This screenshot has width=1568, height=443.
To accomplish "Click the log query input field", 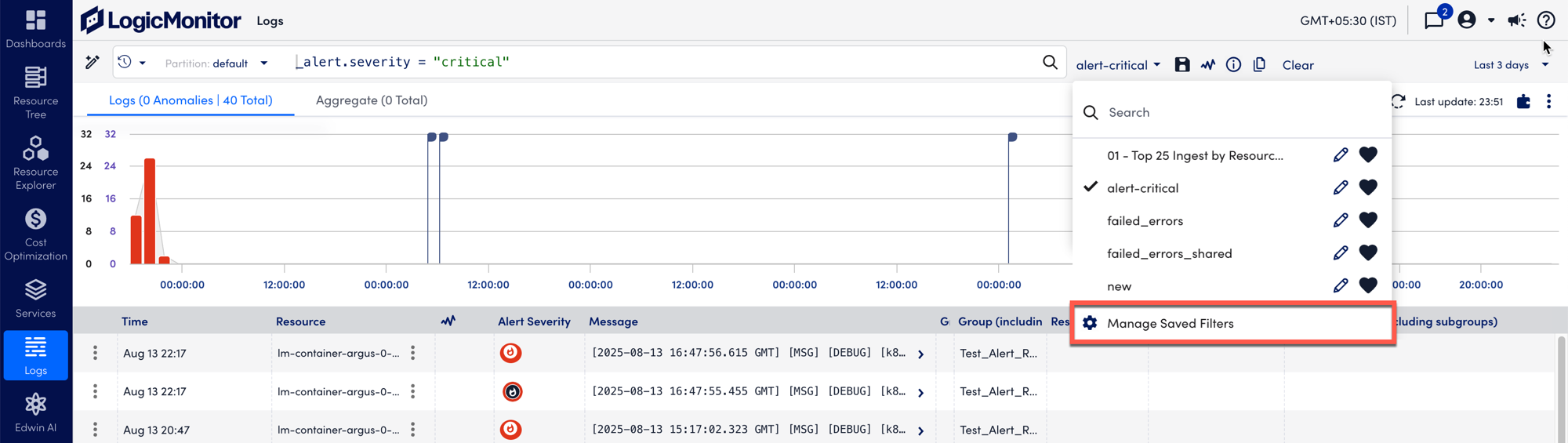I will pyautogui.click(x=666, y=62).
